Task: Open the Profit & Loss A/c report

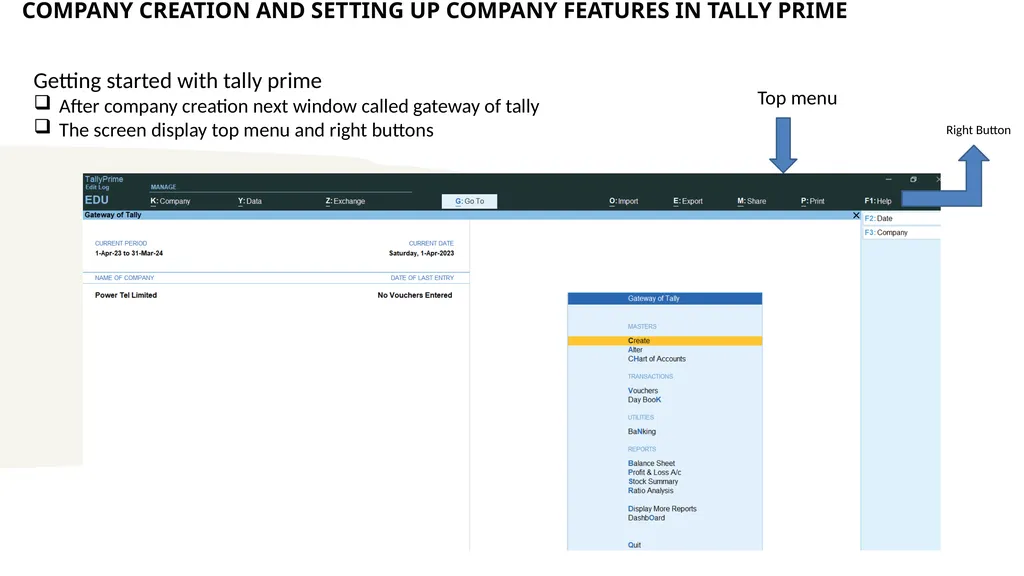Action: pyautogui.click(x=654, y=472)
